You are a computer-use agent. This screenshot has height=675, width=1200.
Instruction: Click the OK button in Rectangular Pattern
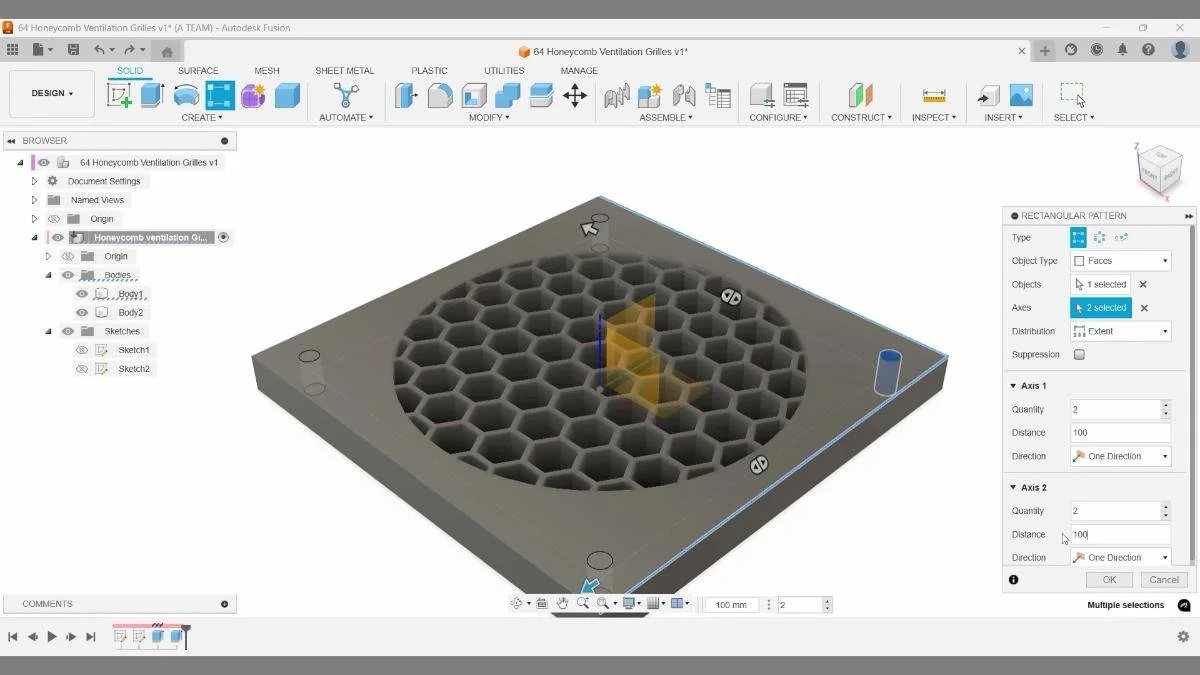click(1108, 579)
